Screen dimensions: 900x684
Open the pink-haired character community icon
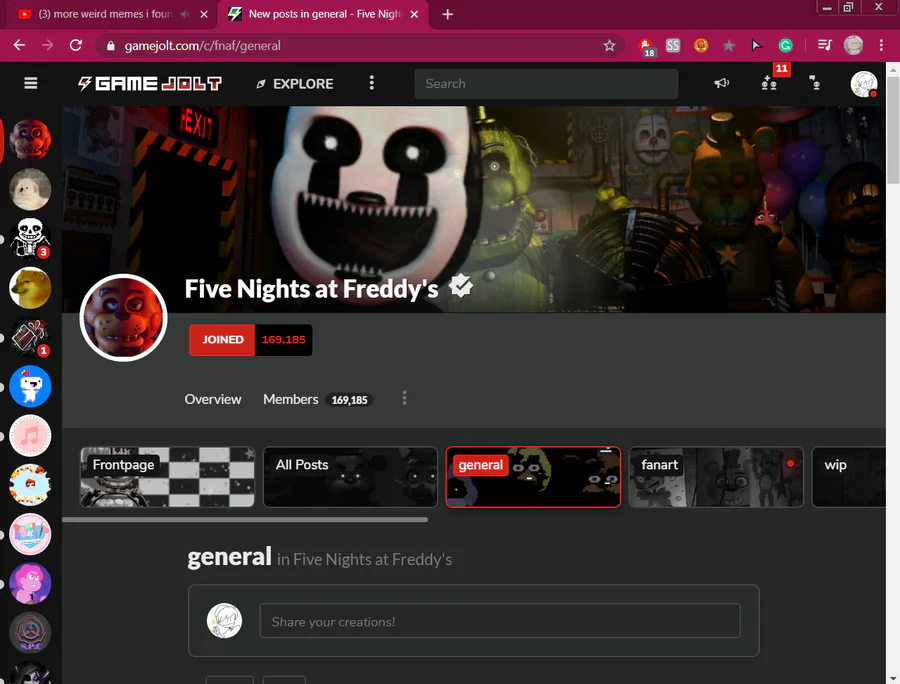30,584
